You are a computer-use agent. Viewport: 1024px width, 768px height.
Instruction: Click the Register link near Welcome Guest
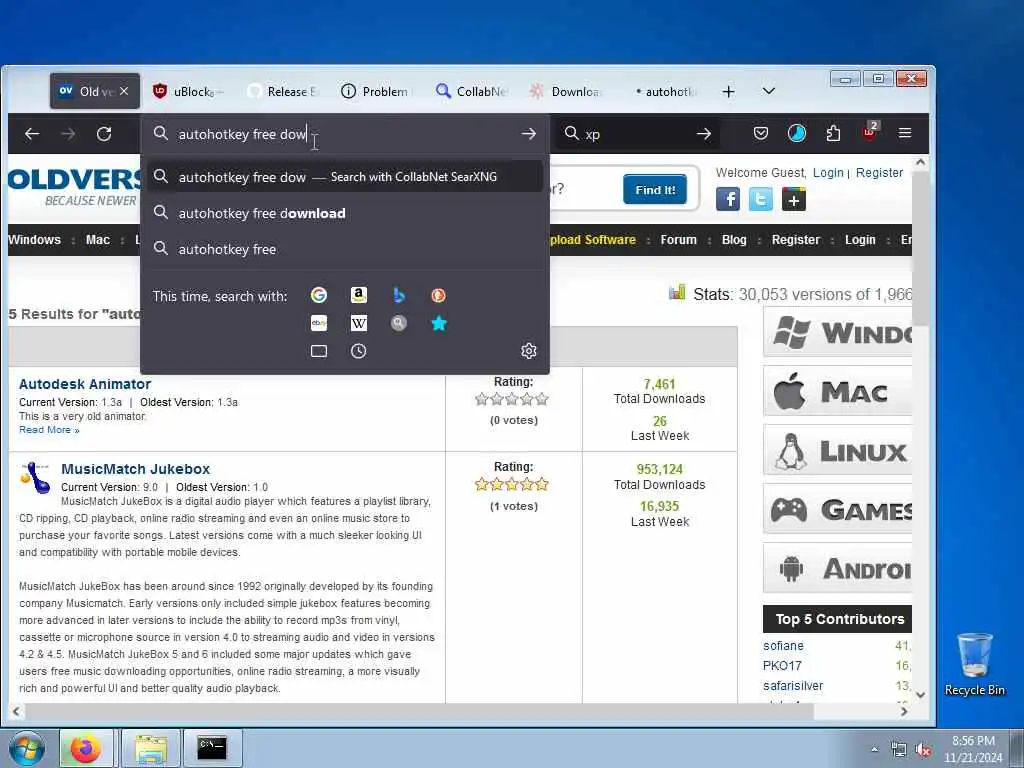coord(880,172)
